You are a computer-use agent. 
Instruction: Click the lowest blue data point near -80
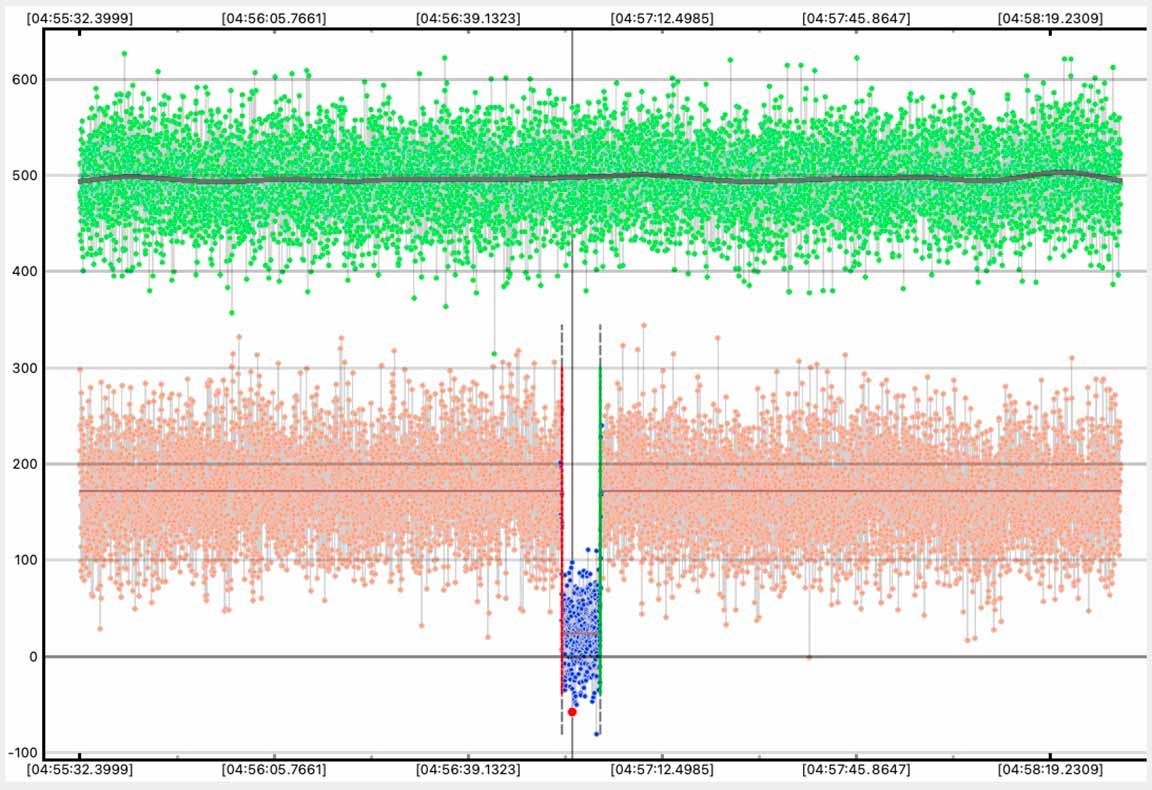pos(596,734)
